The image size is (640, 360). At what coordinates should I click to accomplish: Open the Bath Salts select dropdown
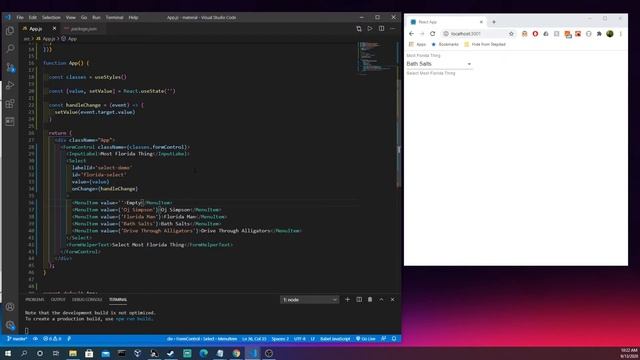(439, 64)
